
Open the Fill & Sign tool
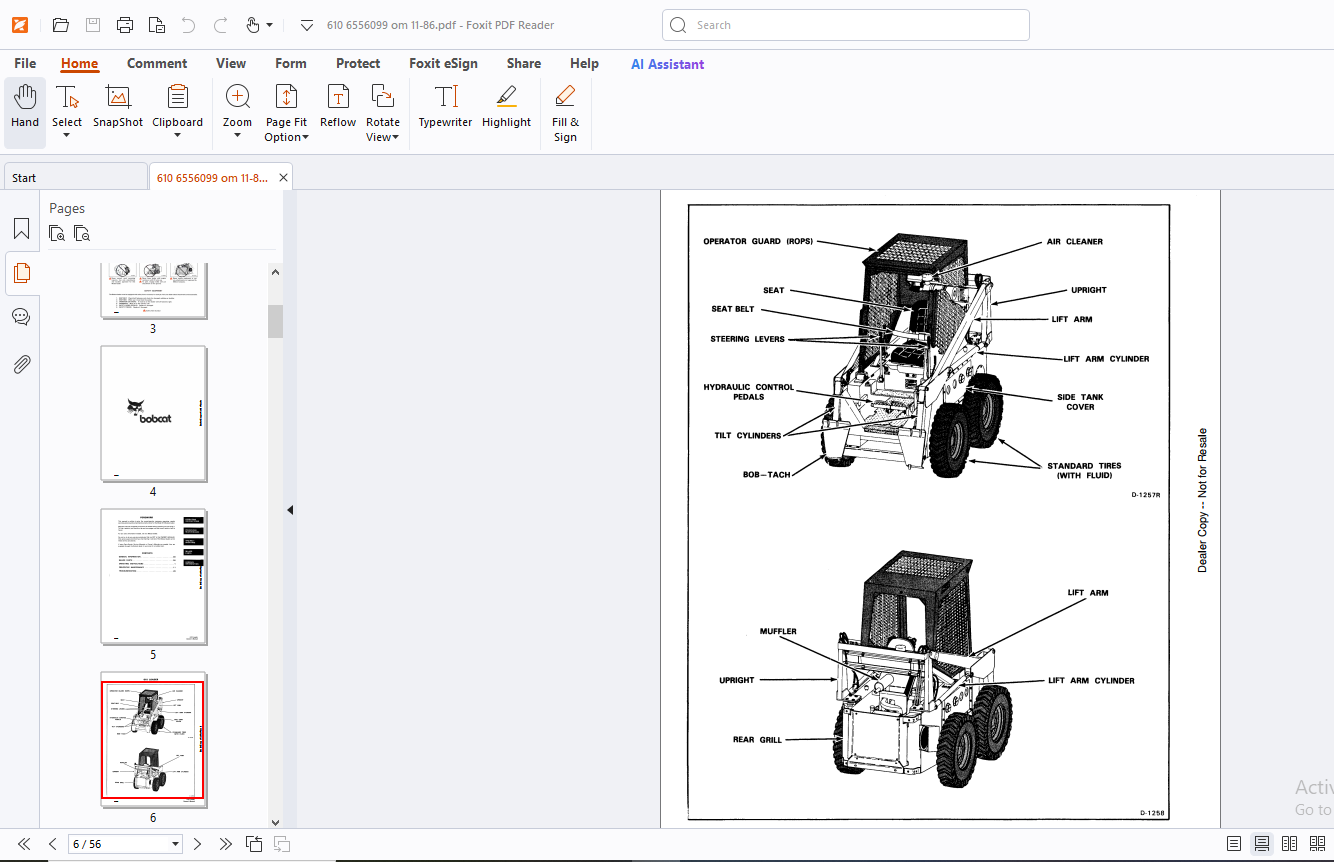click(x=565, y=114)
